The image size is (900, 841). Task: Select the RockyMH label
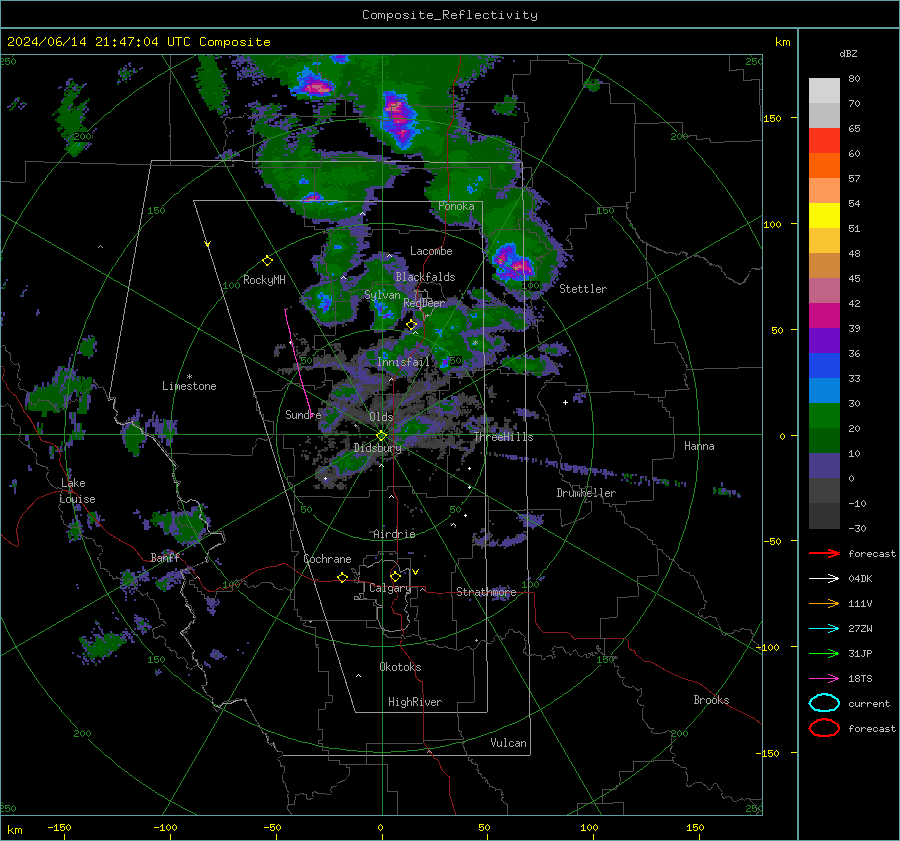tap(264, 280)
